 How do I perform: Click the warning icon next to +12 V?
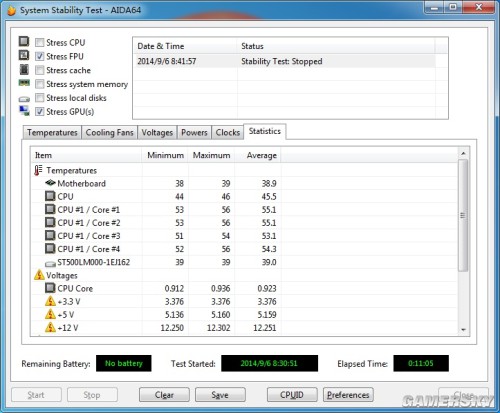pos(50,327)
